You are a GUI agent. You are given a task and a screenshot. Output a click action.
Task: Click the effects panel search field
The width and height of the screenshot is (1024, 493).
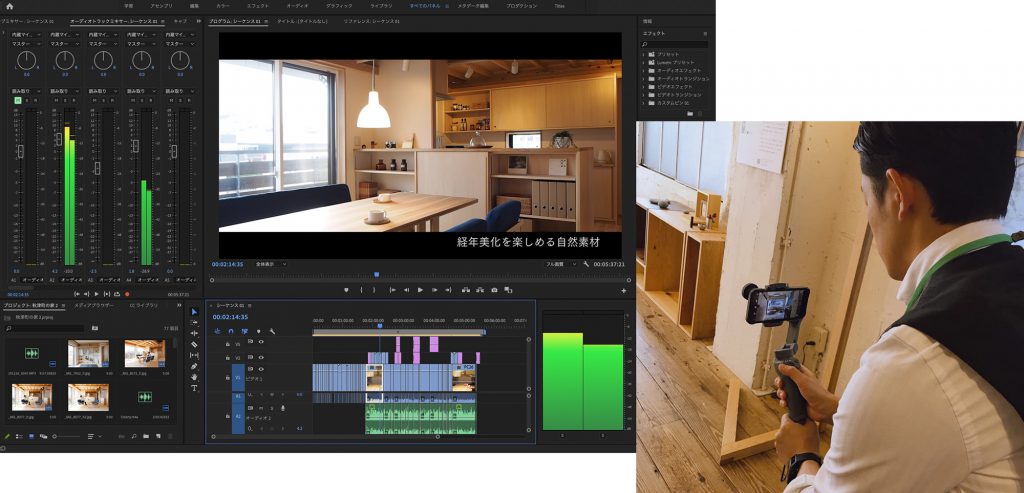coord(676,44)
